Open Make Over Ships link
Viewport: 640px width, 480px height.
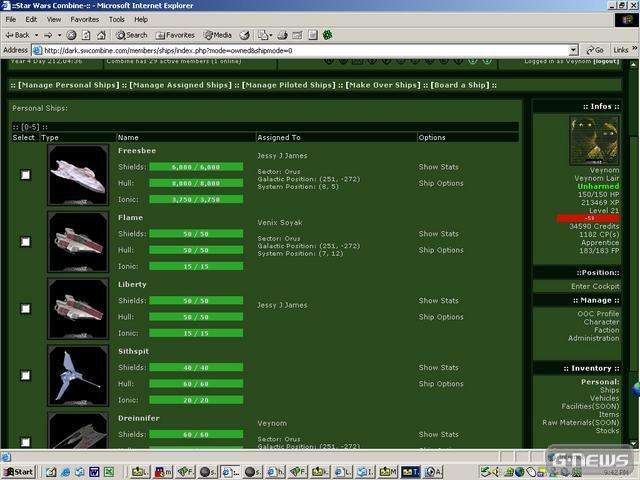tap(383, 85)
